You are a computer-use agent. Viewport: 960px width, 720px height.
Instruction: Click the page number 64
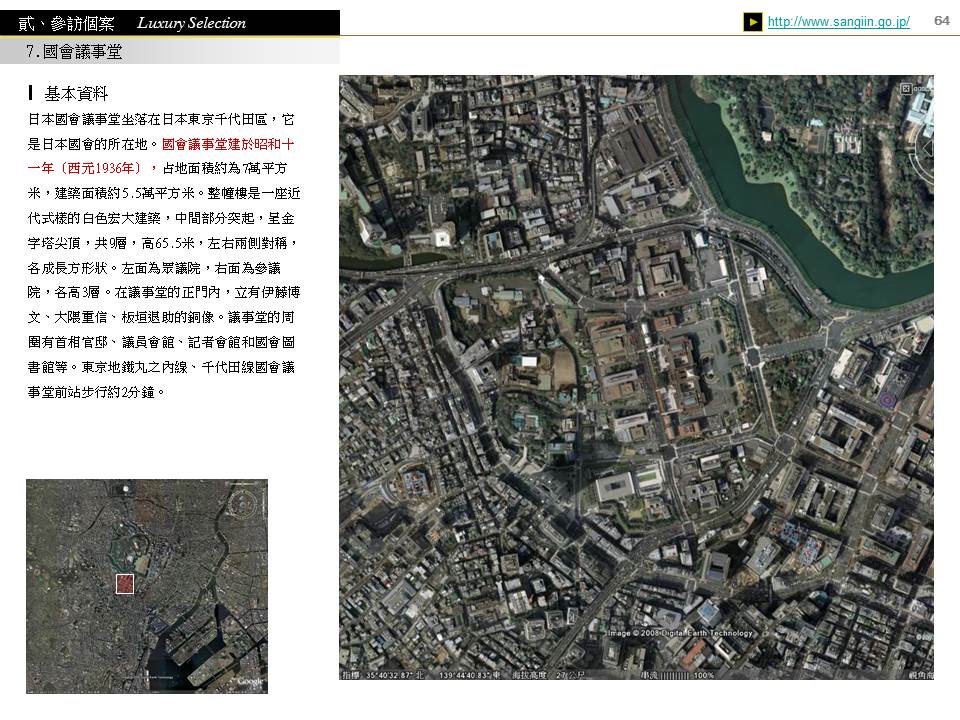[941, 21]
